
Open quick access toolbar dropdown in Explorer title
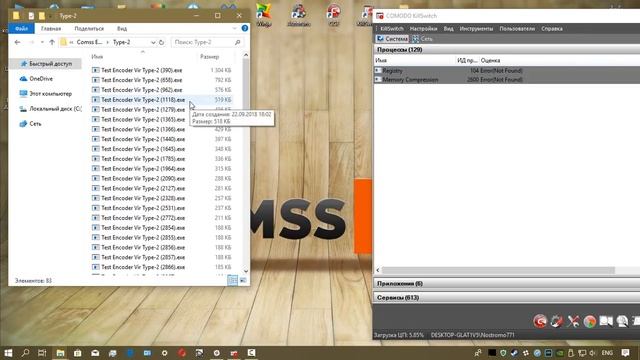[x=51, y=16]
